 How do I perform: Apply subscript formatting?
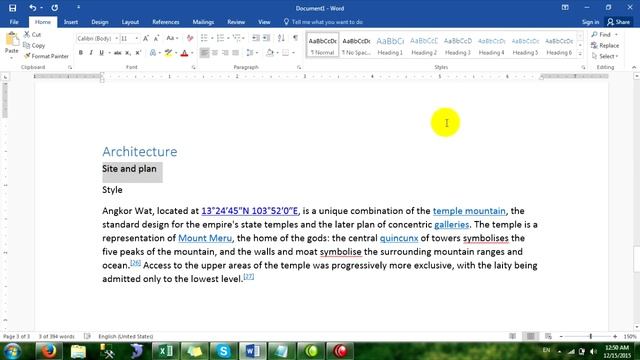pos(128,53)
